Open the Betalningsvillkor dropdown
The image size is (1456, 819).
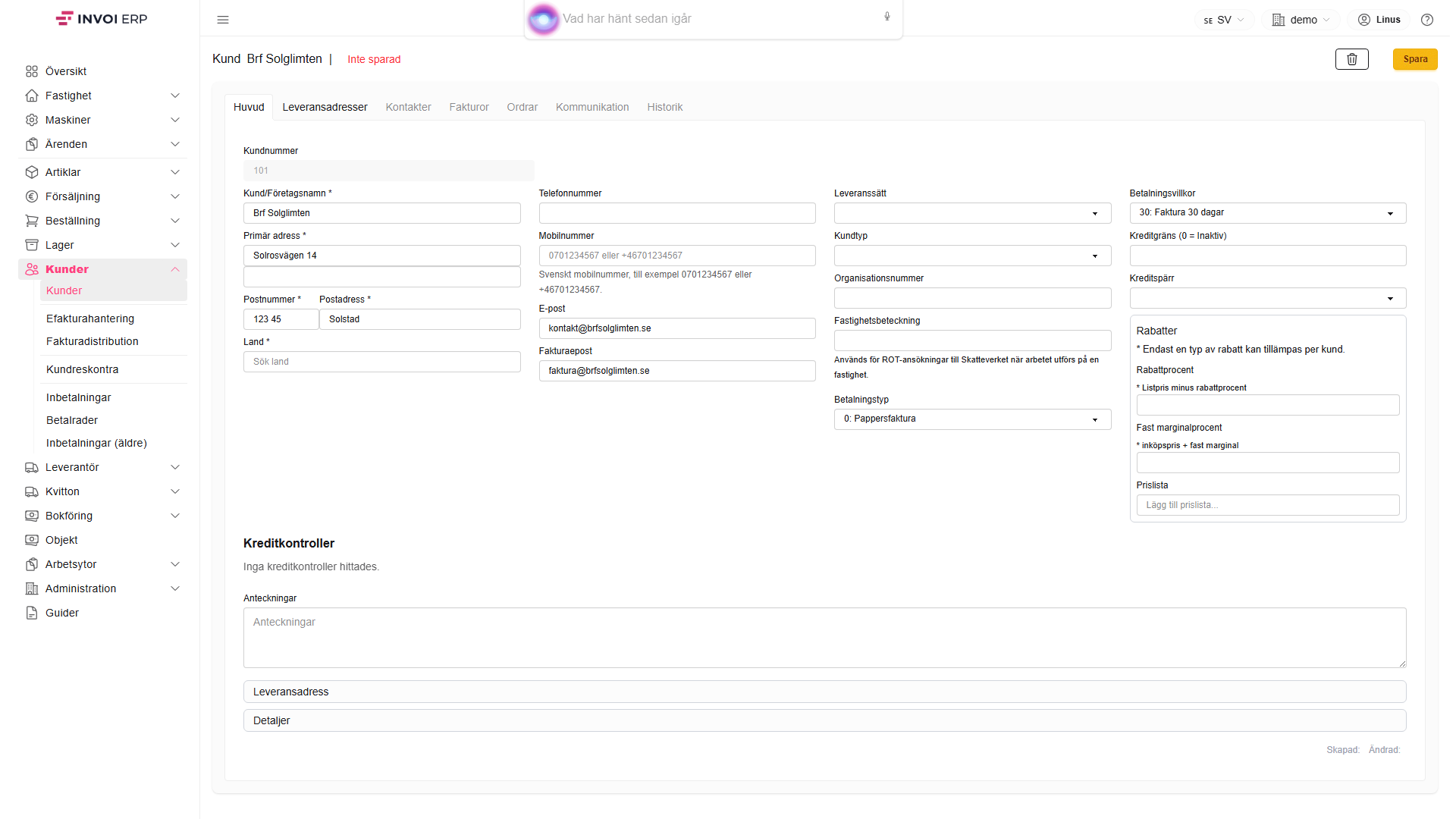click(1267, 213)
